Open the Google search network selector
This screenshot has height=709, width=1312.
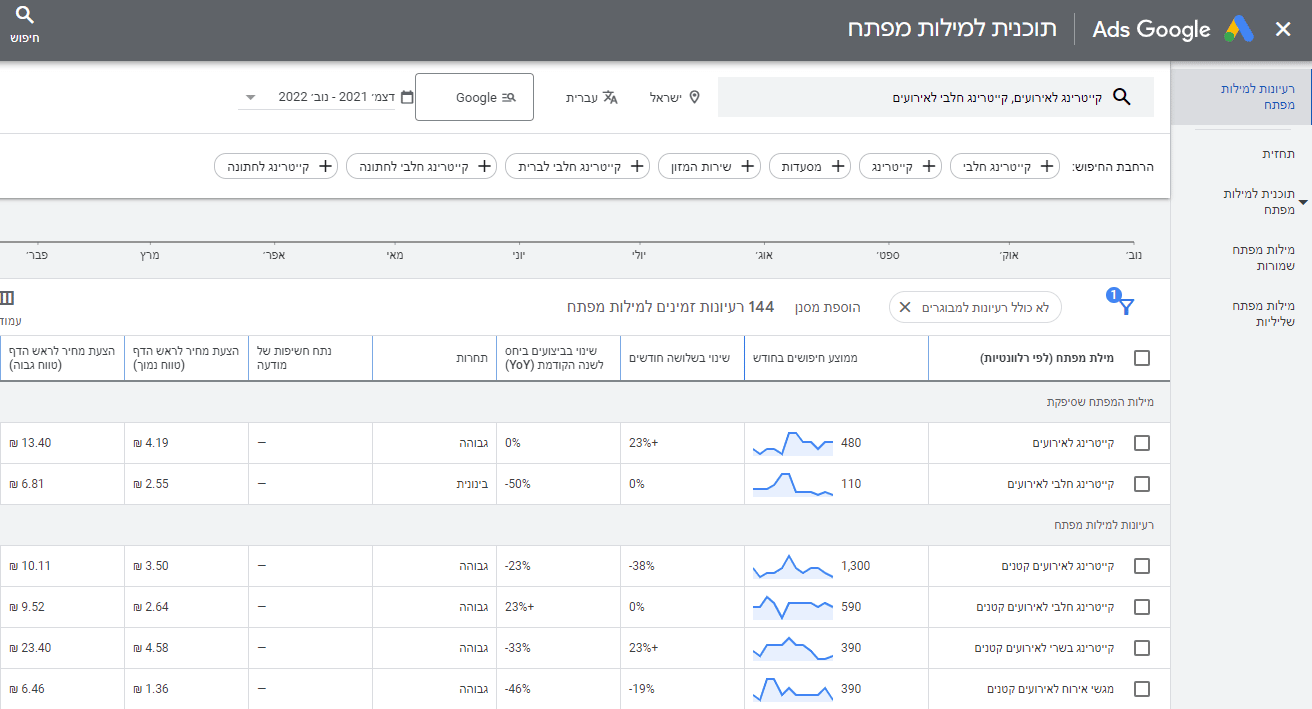point(475,97)
